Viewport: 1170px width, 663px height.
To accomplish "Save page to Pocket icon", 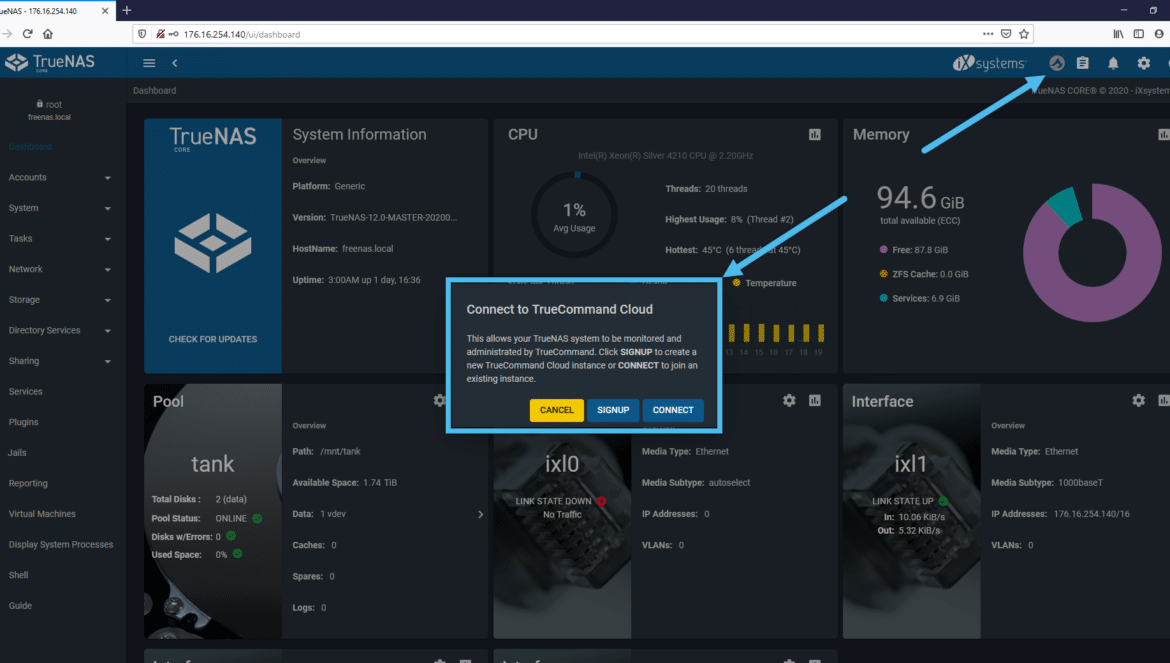I will 1006,34.
